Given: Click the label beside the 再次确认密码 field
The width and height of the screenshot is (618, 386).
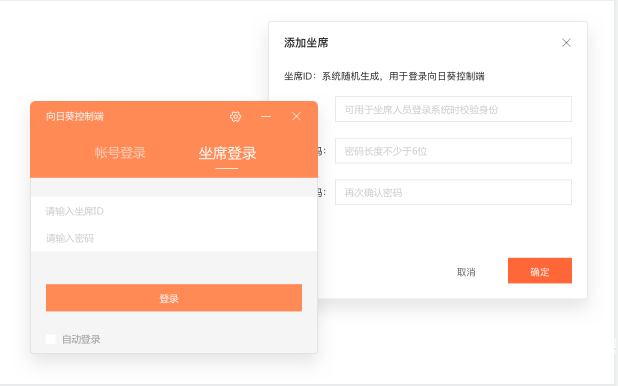Looking at the screenshot, I should [322, 193].
